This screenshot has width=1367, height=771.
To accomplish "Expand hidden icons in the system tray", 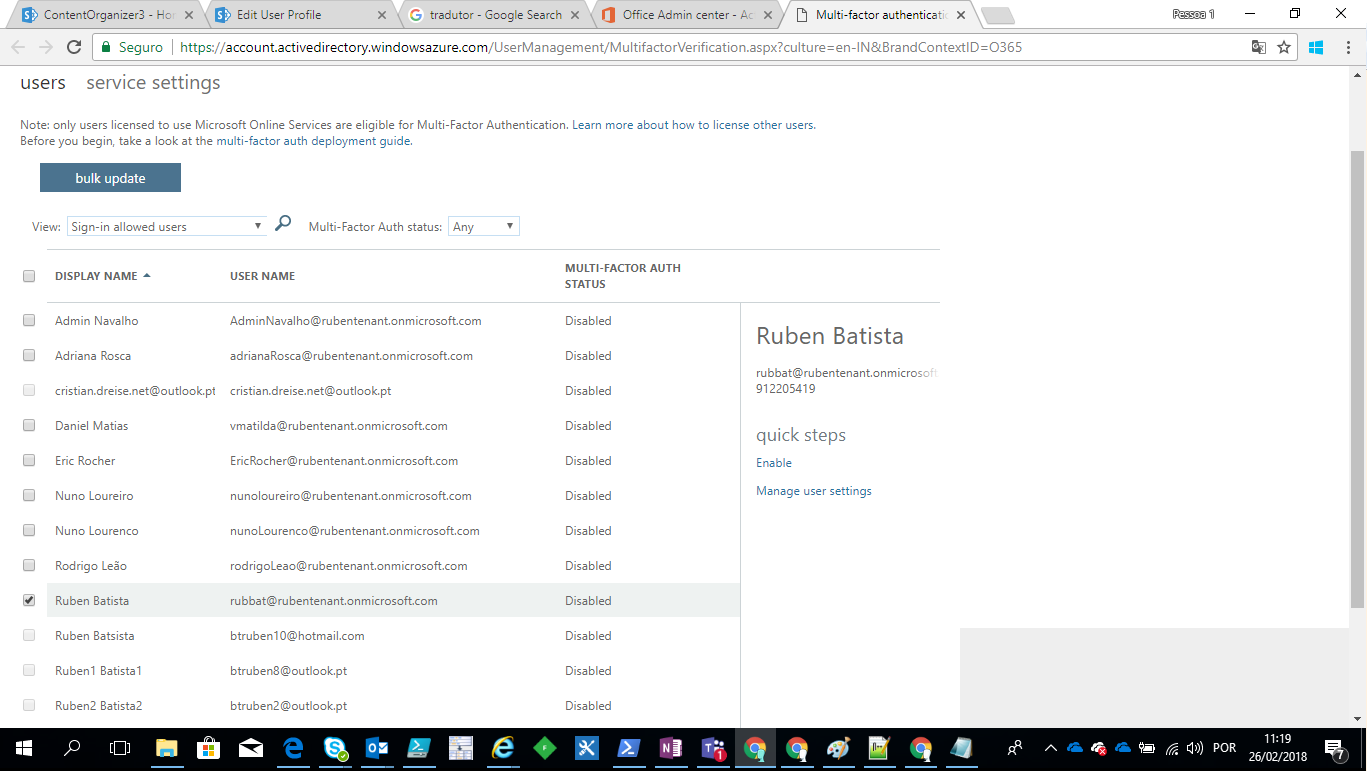I will point(1049,746).
